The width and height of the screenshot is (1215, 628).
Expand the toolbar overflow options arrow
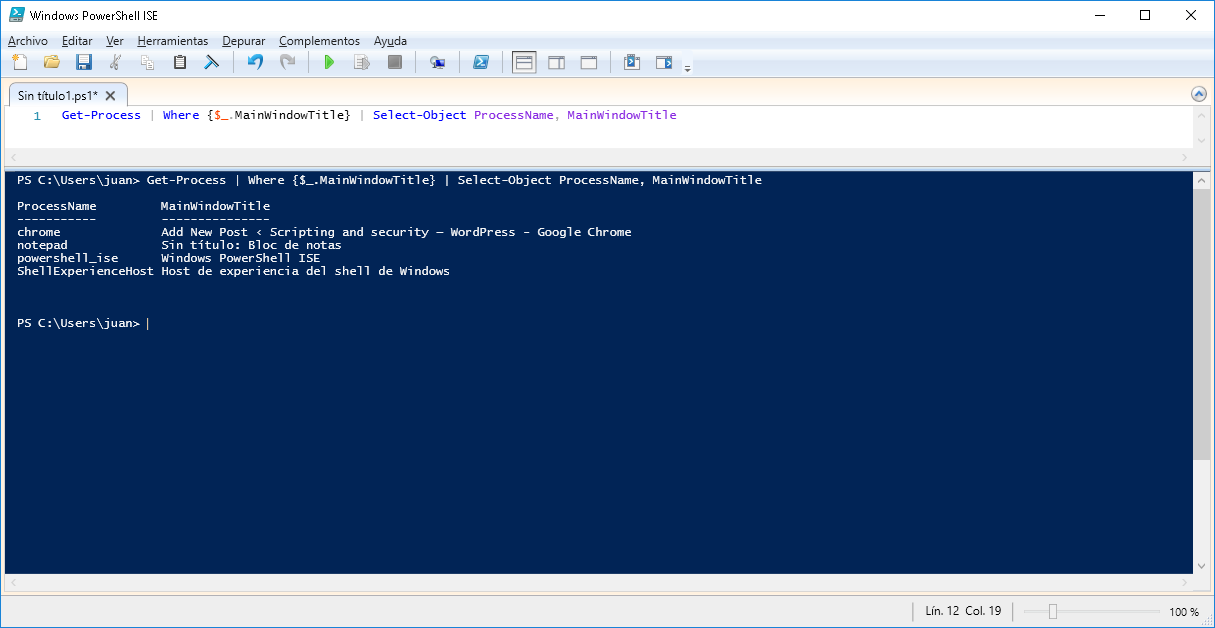pyautogui.click(x=687, y=68)
